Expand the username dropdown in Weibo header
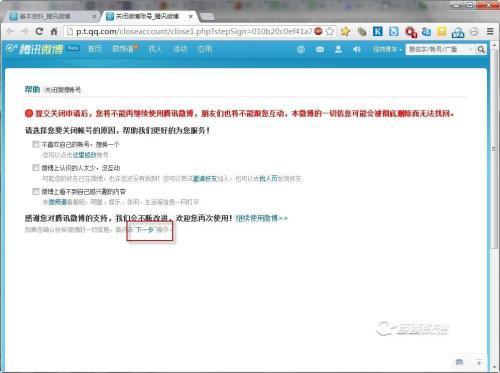The width and height of the screenshot is (500, 373). (387, 49)
